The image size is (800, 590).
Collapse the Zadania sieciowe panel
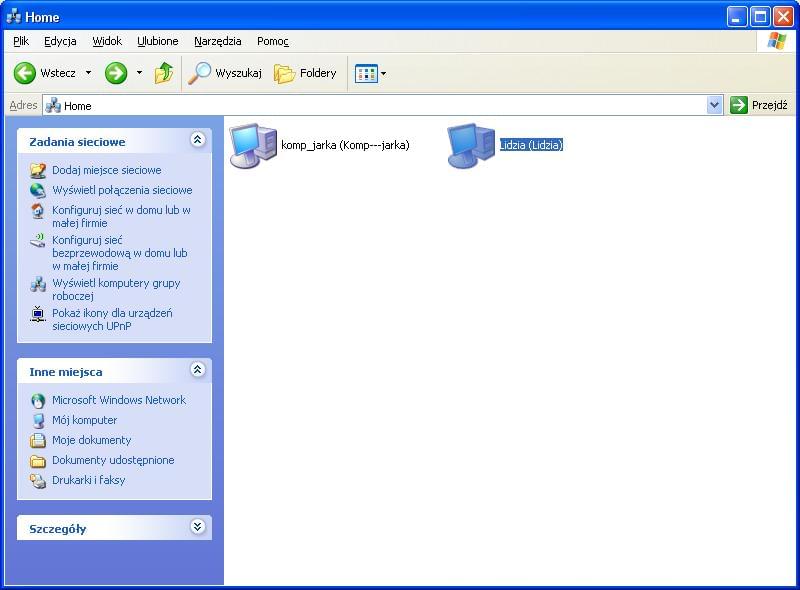coord(197,139)
